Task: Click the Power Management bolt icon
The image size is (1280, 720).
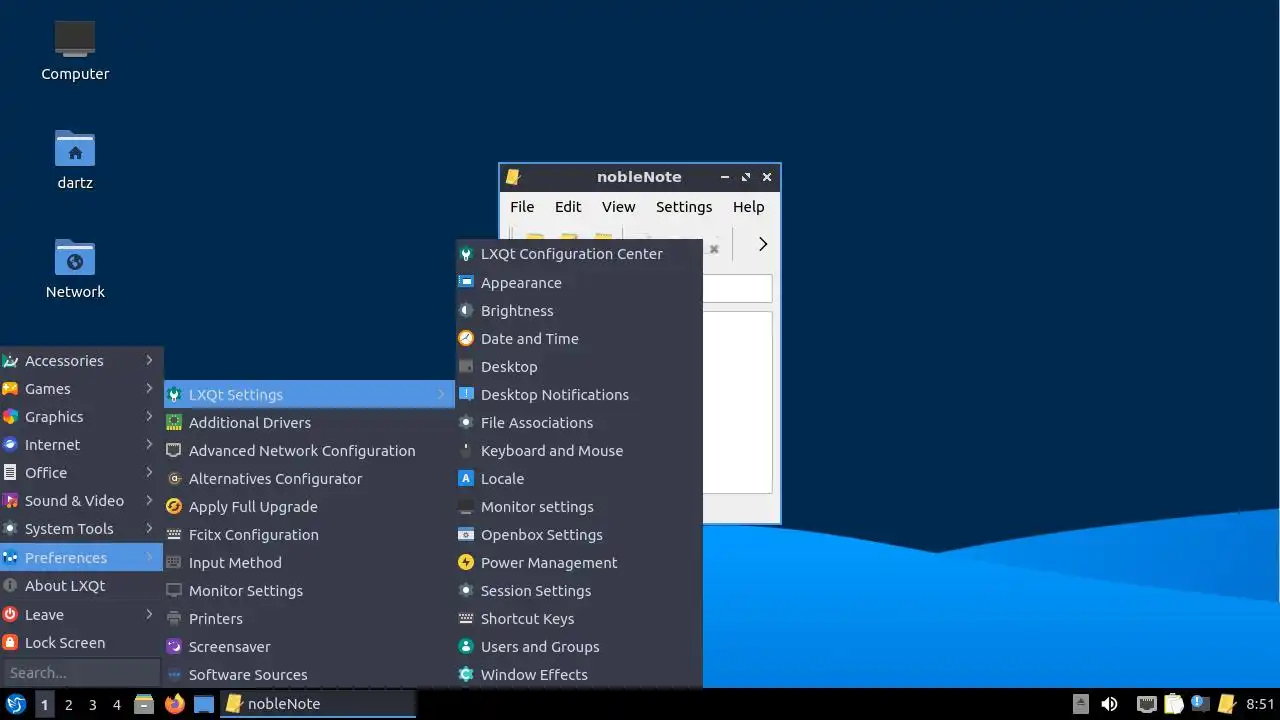Action: pyautogui.click(x=466, y=563)
